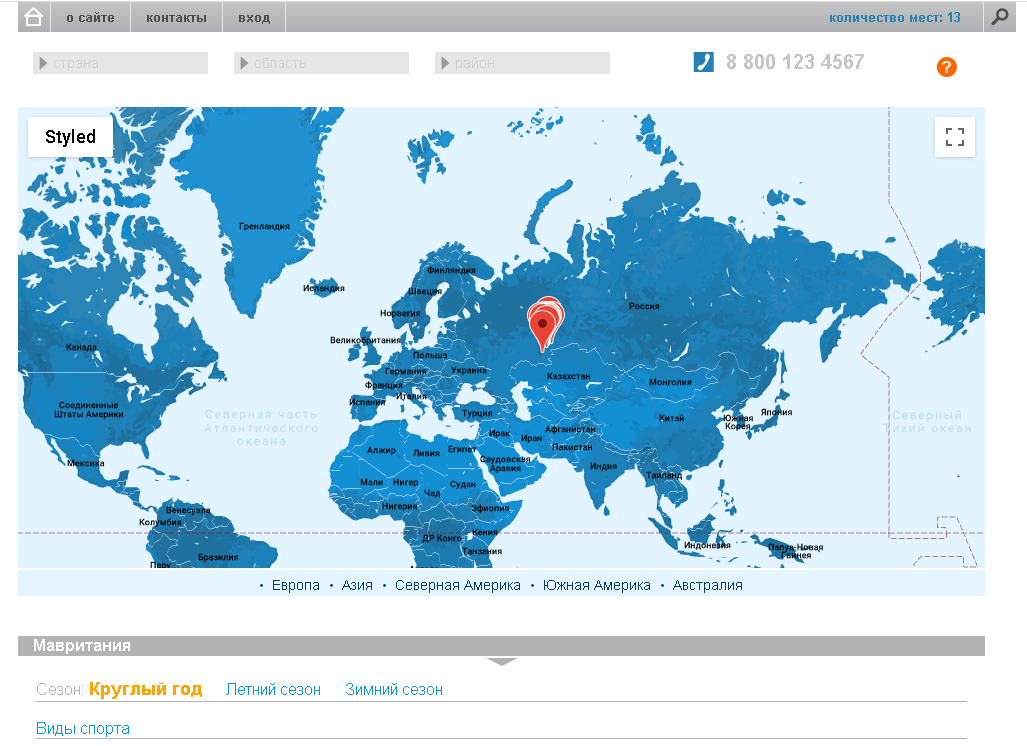This screenshot has width=1027, height=746.
Task: Select the 'Круглый год' season tab
Action: (145, 689)
